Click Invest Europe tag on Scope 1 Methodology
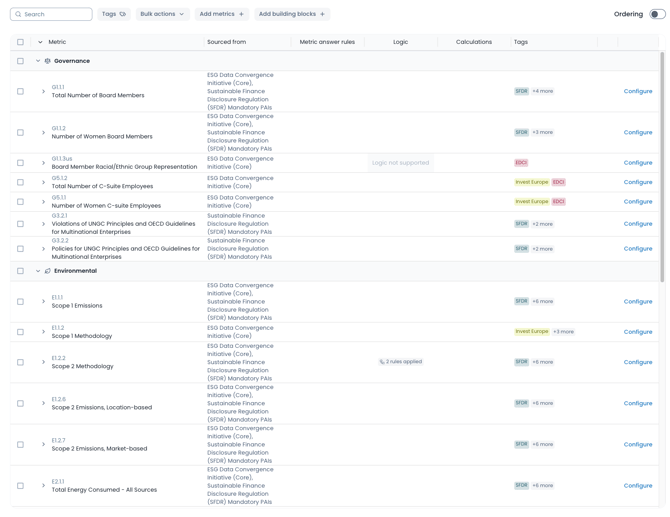Viewport: 670px width, 517px height. click(x=532, y=332)
